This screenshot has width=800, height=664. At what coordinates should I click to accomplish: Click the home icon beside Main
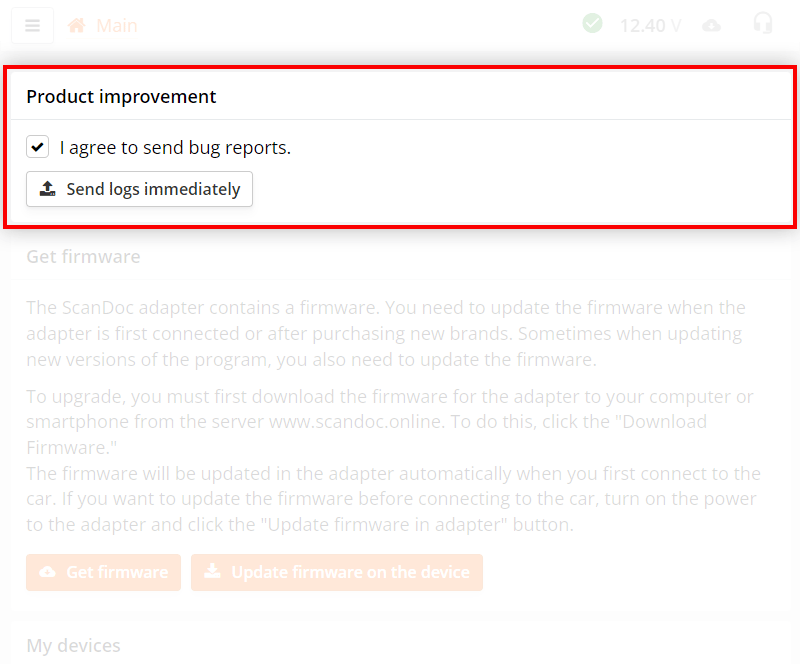[77, 26]
